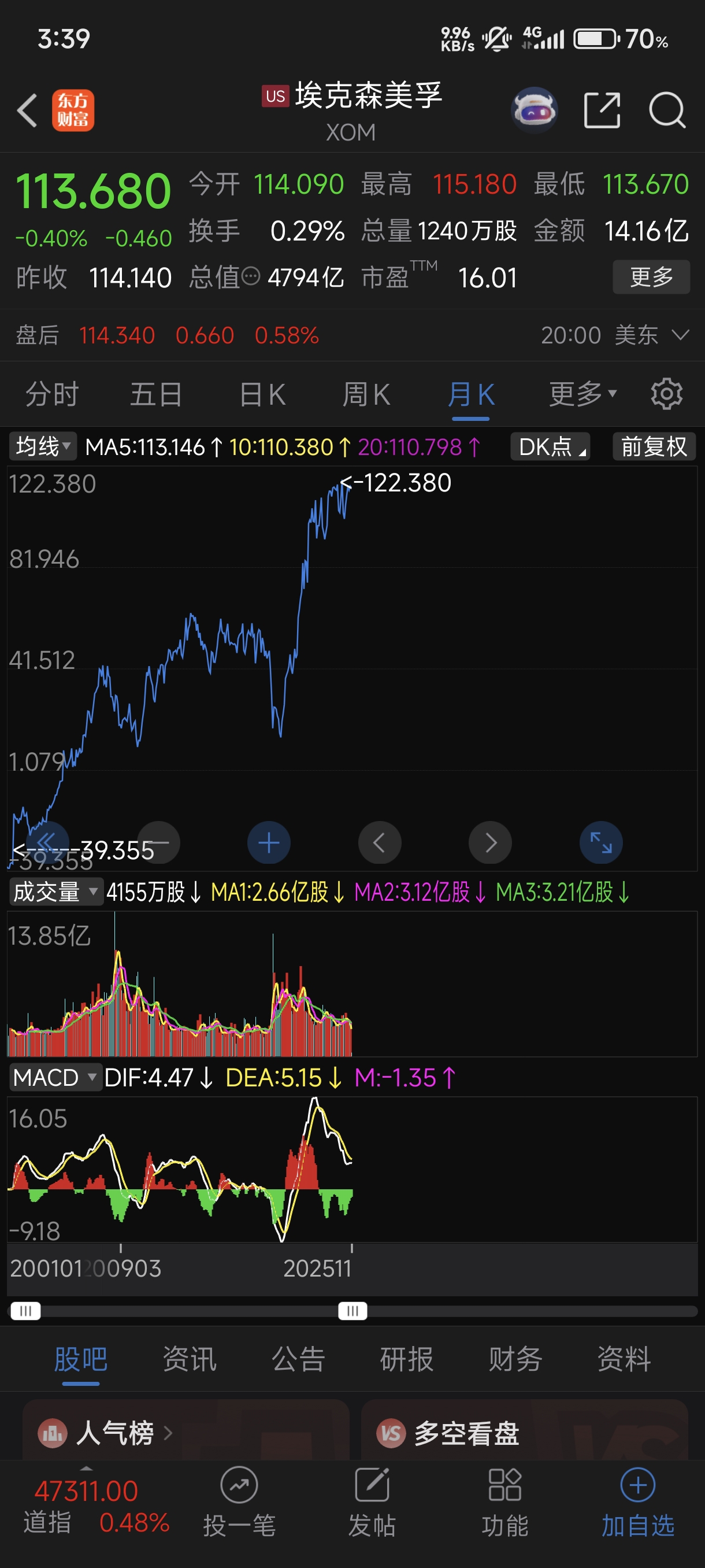Open search magnifier icon
This screenshot has height=1568, width=705.
point(667,110)
